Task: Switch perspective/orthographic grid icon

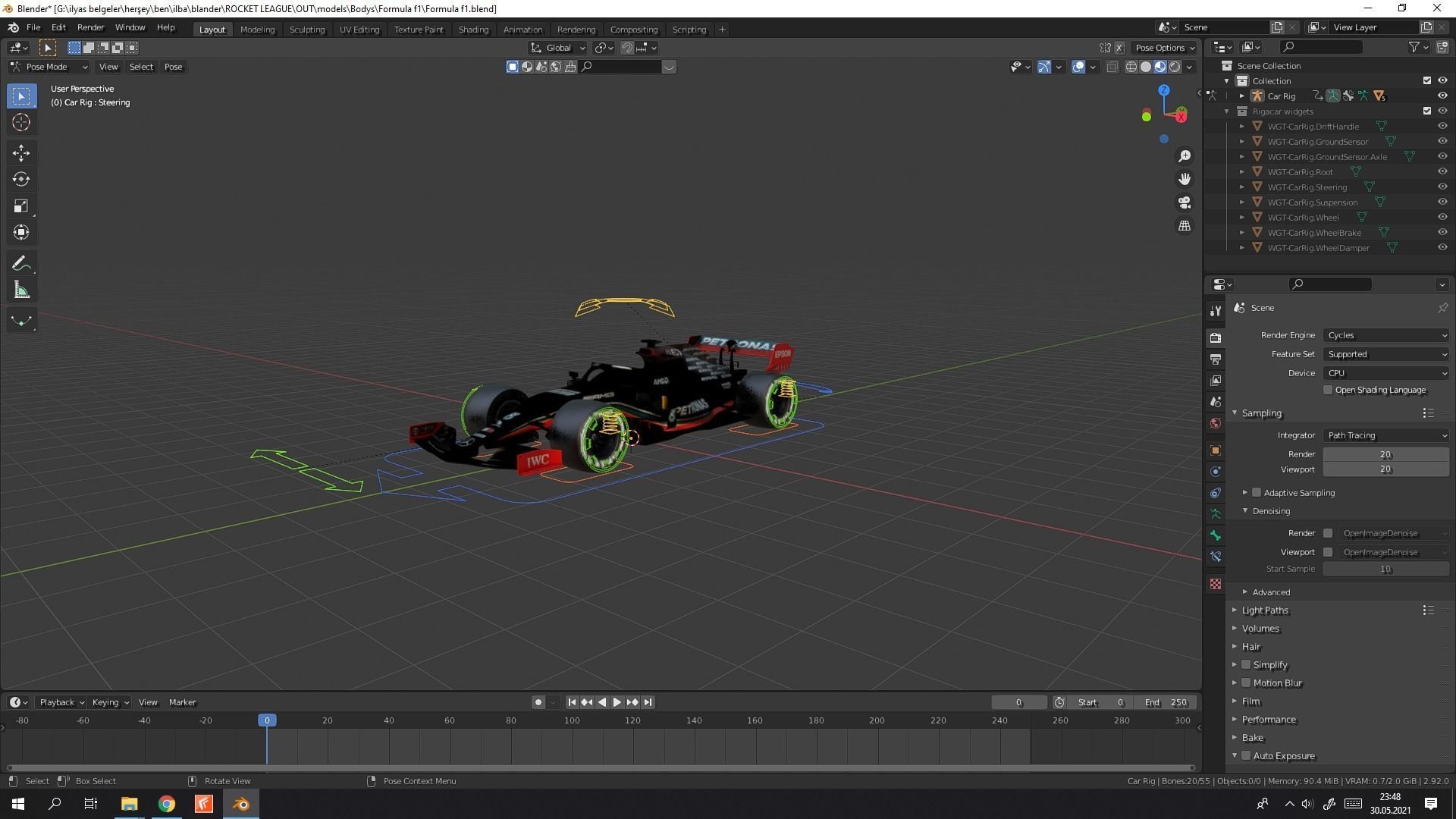Action: point(1185,226)
